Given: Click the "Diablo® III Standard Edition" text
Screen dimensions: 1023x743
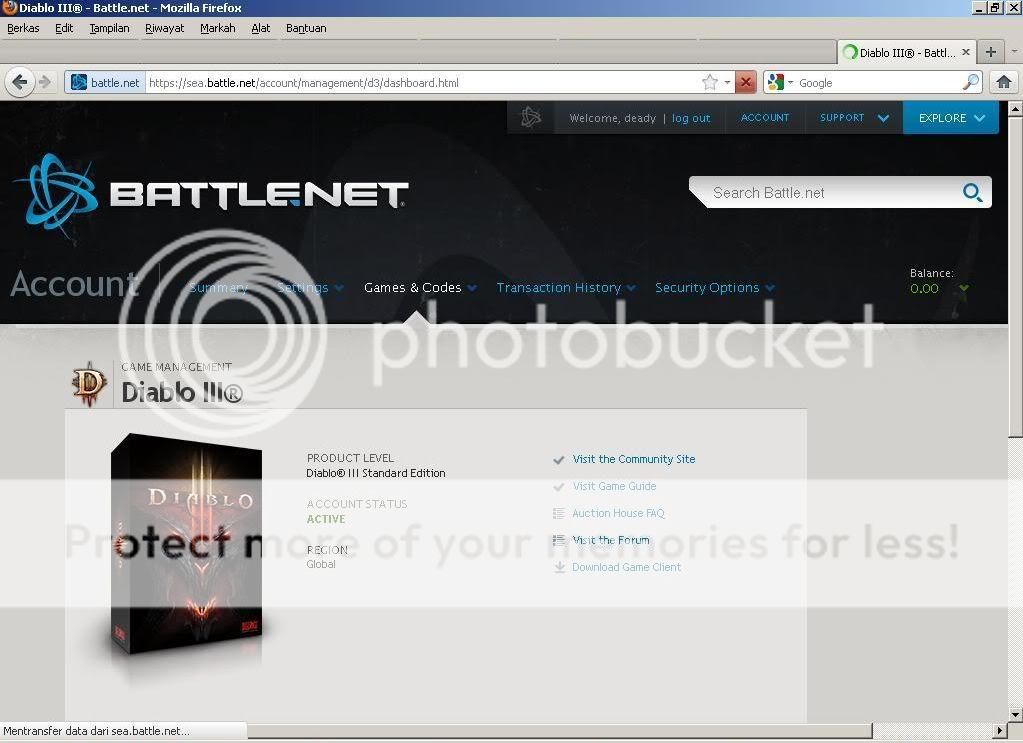Looking at the screenshot, I should (x=376, y=473).
